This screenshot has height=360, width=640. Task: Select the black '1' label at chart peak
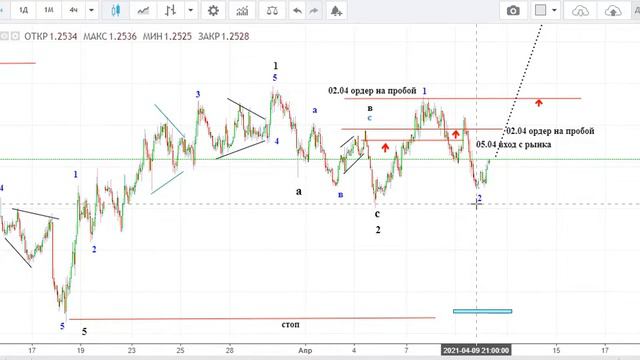coord(276,65)
